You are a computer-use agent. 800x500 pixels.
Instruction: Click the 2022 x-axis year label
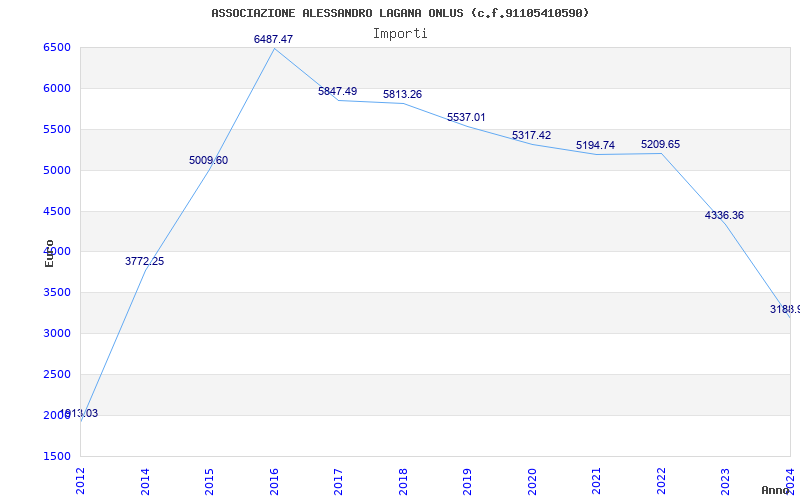661,481
